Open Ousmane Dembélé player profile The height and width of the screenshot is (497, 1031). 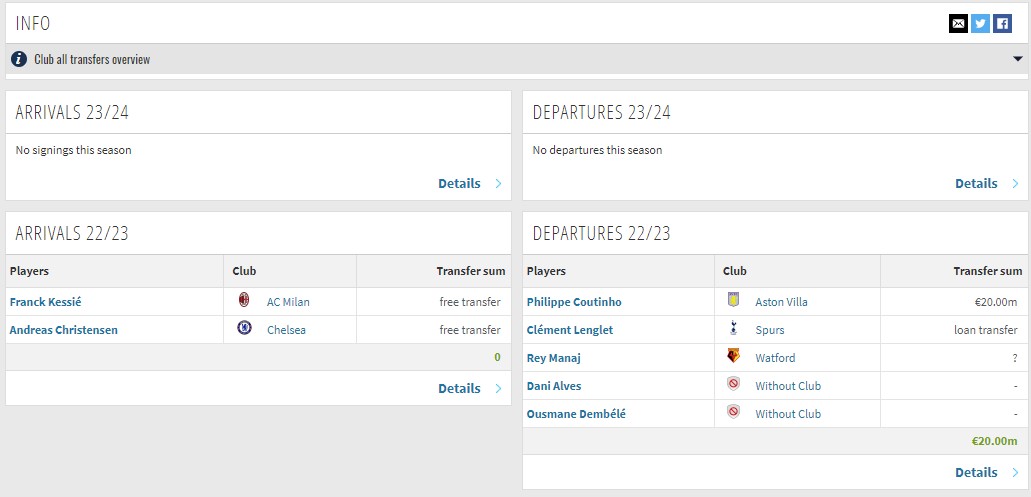tap(576, 414)
